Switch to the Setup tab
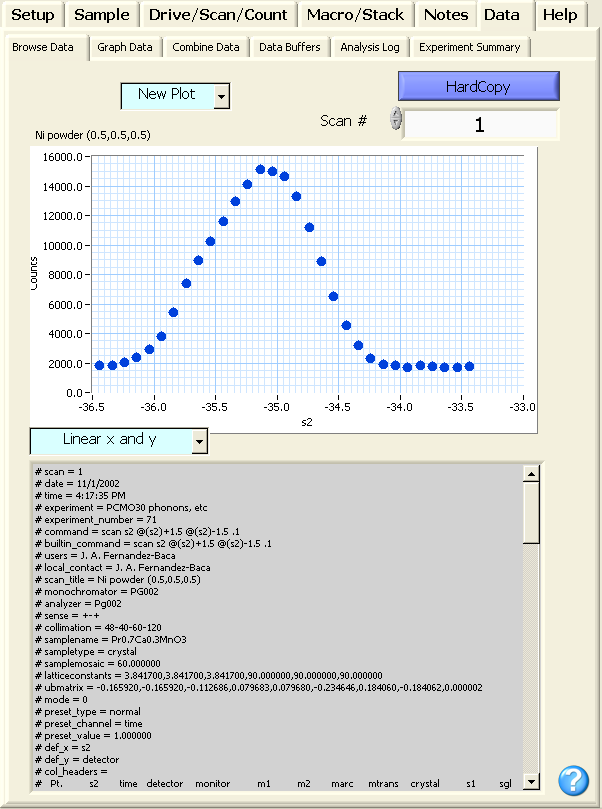602x809 pixels. pyautogui.click(x=32, y=14)
